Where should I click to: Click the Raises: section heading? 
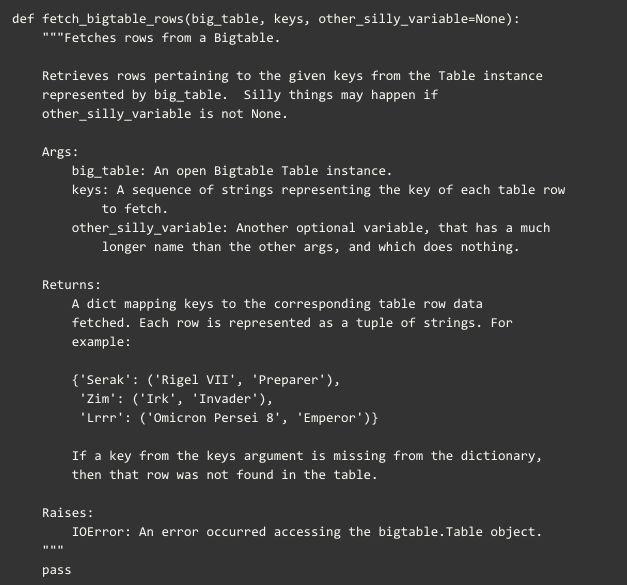(68, 513)
